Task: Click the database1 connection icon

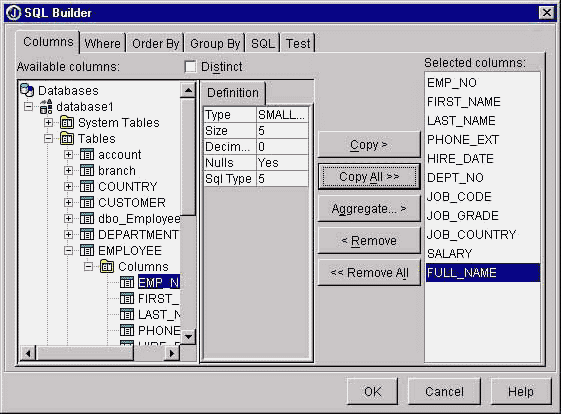Action: pos(46,107)
